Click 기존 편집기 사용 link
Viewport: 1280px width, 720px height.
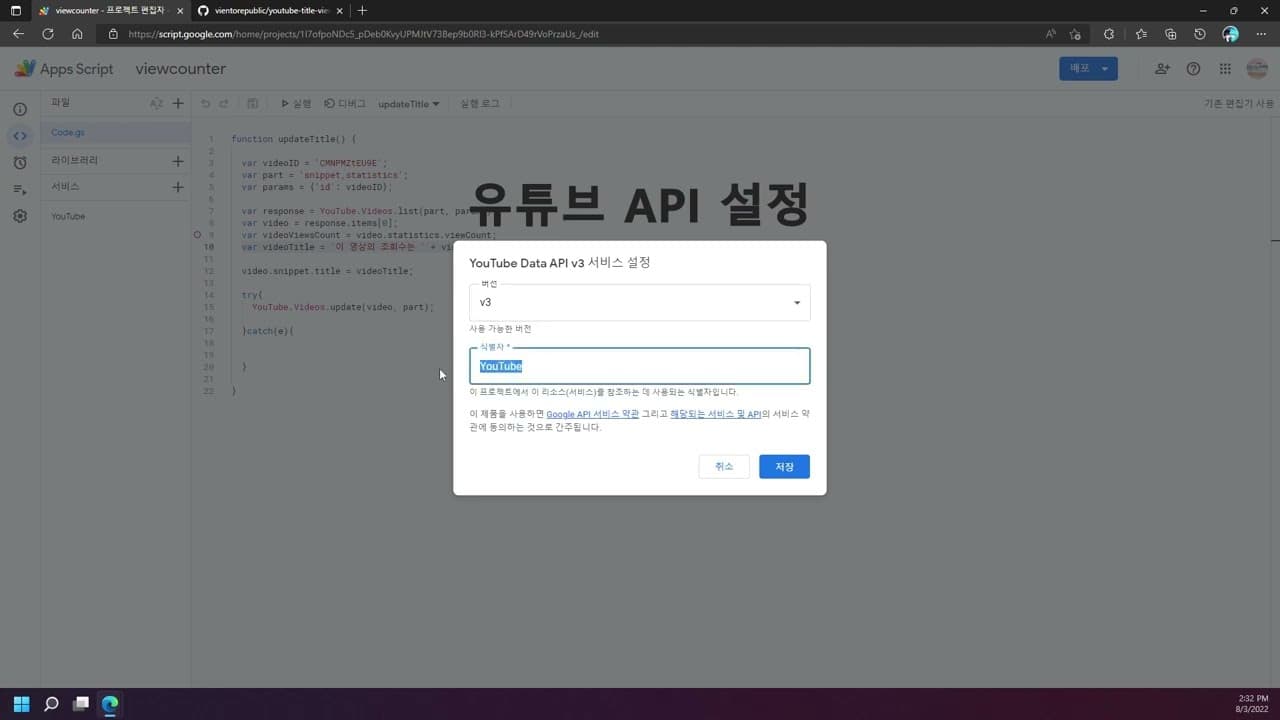[1239, 104]
